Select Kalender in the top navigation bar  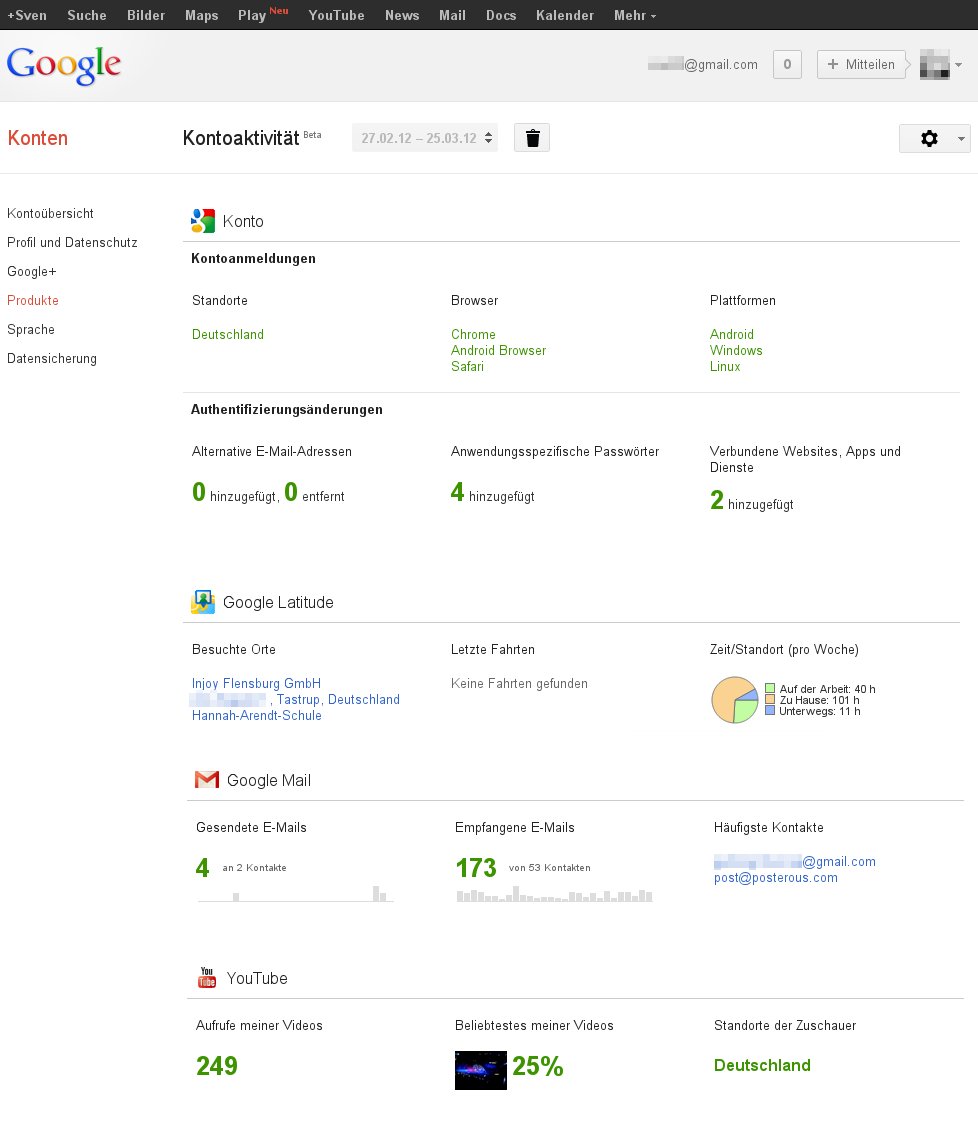tap(564, 15)
